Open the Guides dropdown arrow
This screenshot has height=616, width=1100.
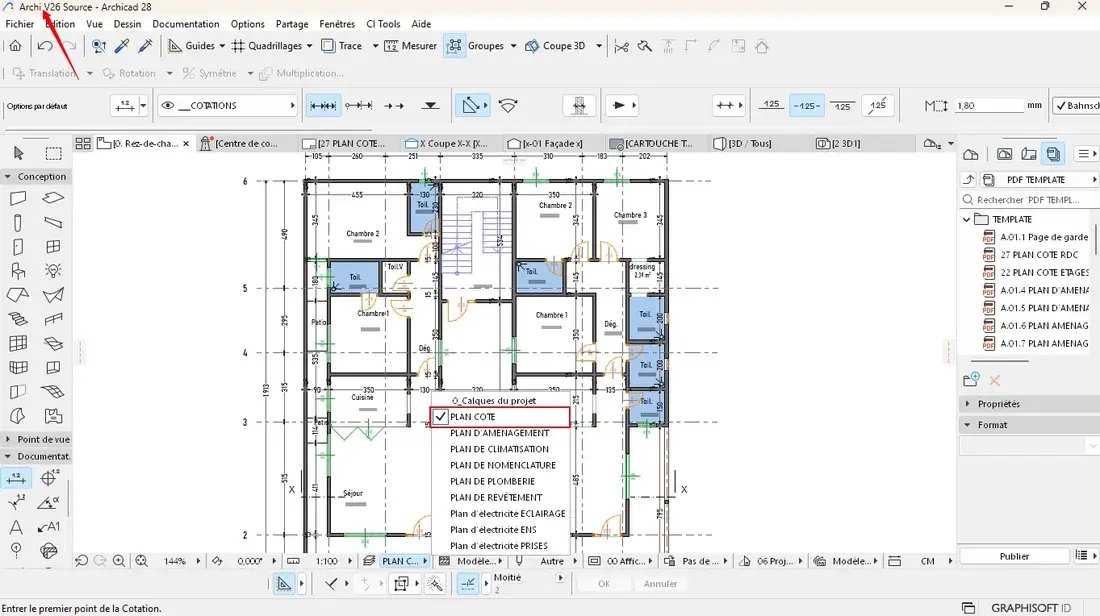(222, 46)
